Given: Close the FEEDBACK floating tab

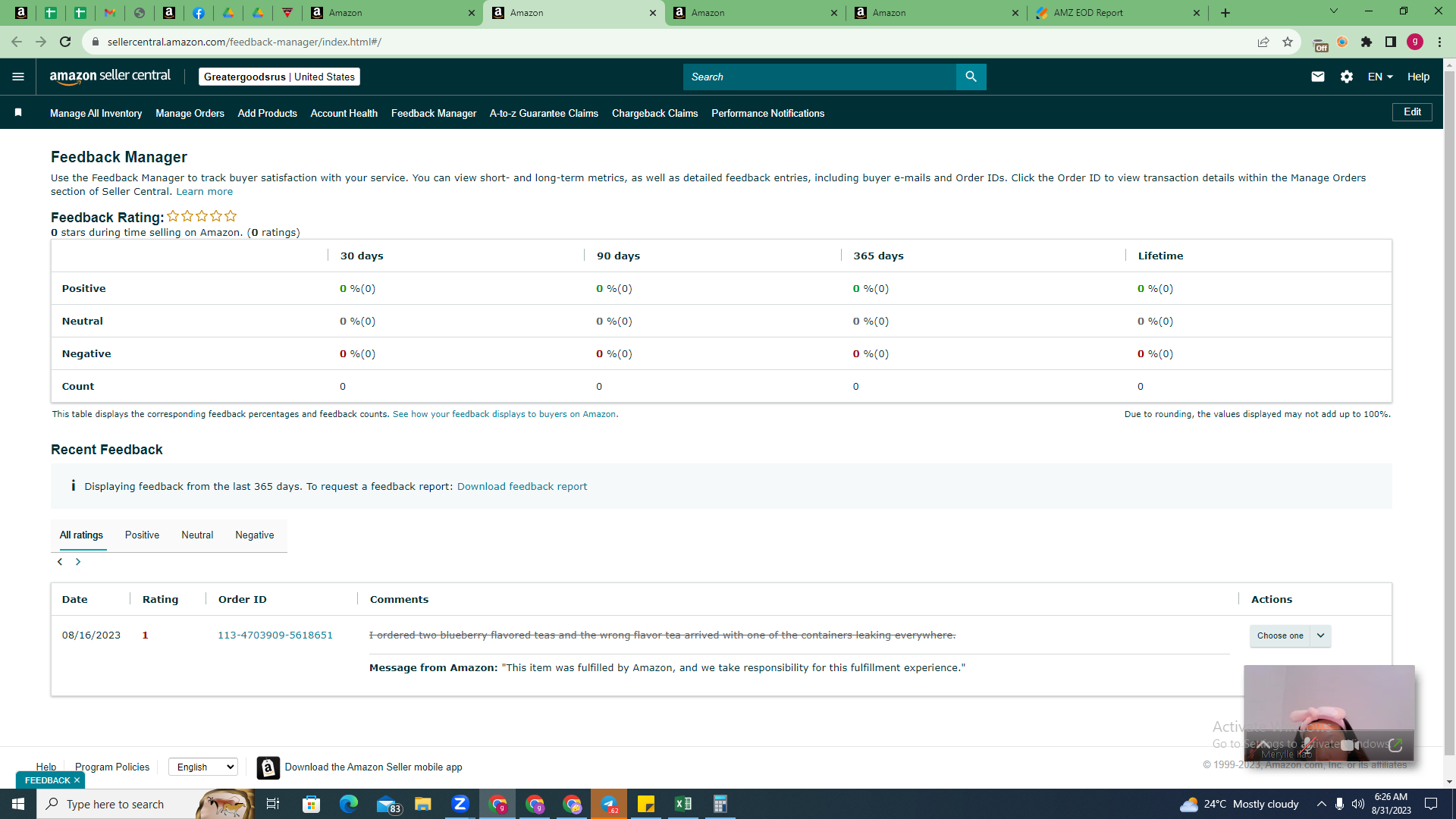Looking at the screenshot, I should click(77, 780).
